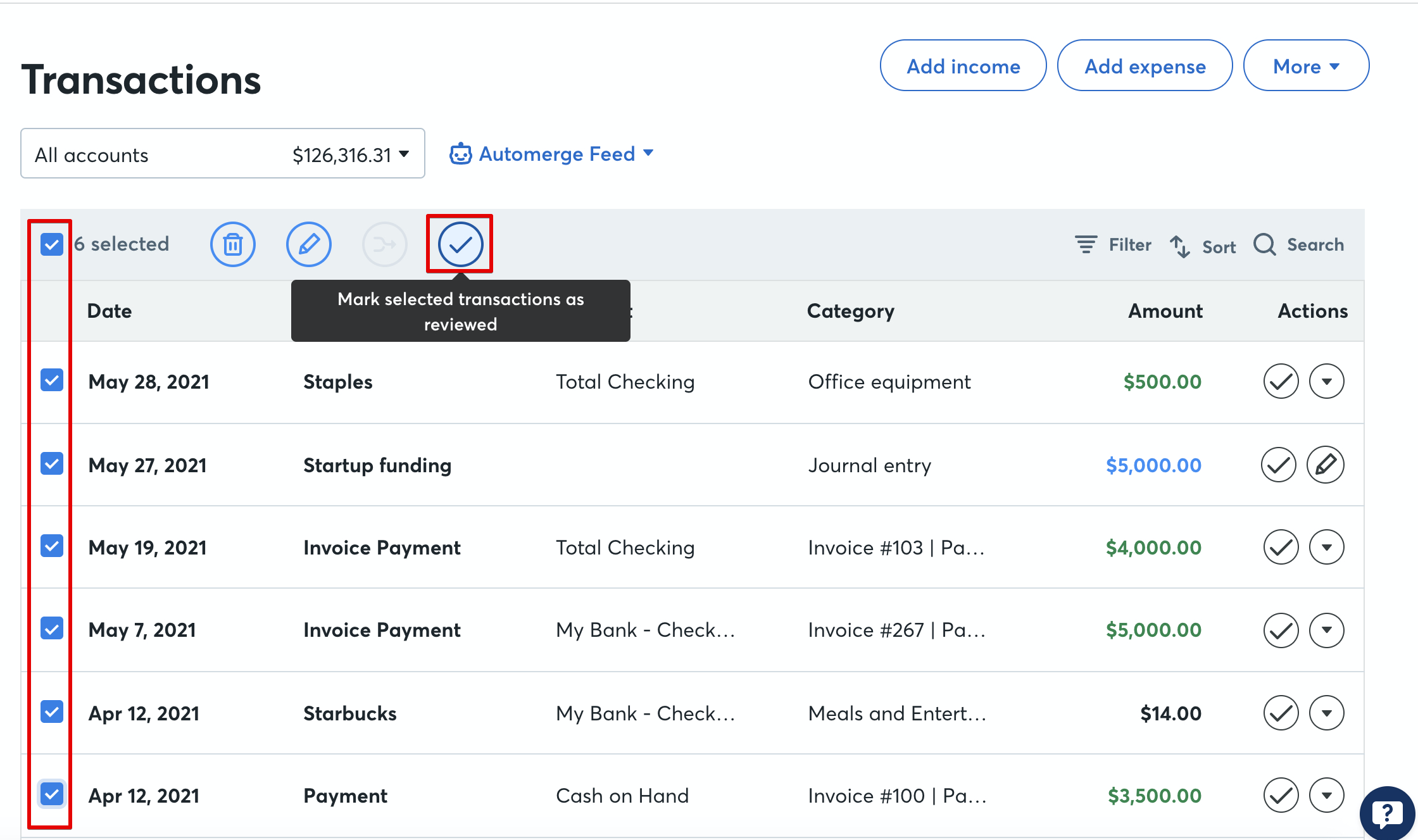Edit the Startup funding journal entry
1418x840 pixels.
coord(1326,465)
